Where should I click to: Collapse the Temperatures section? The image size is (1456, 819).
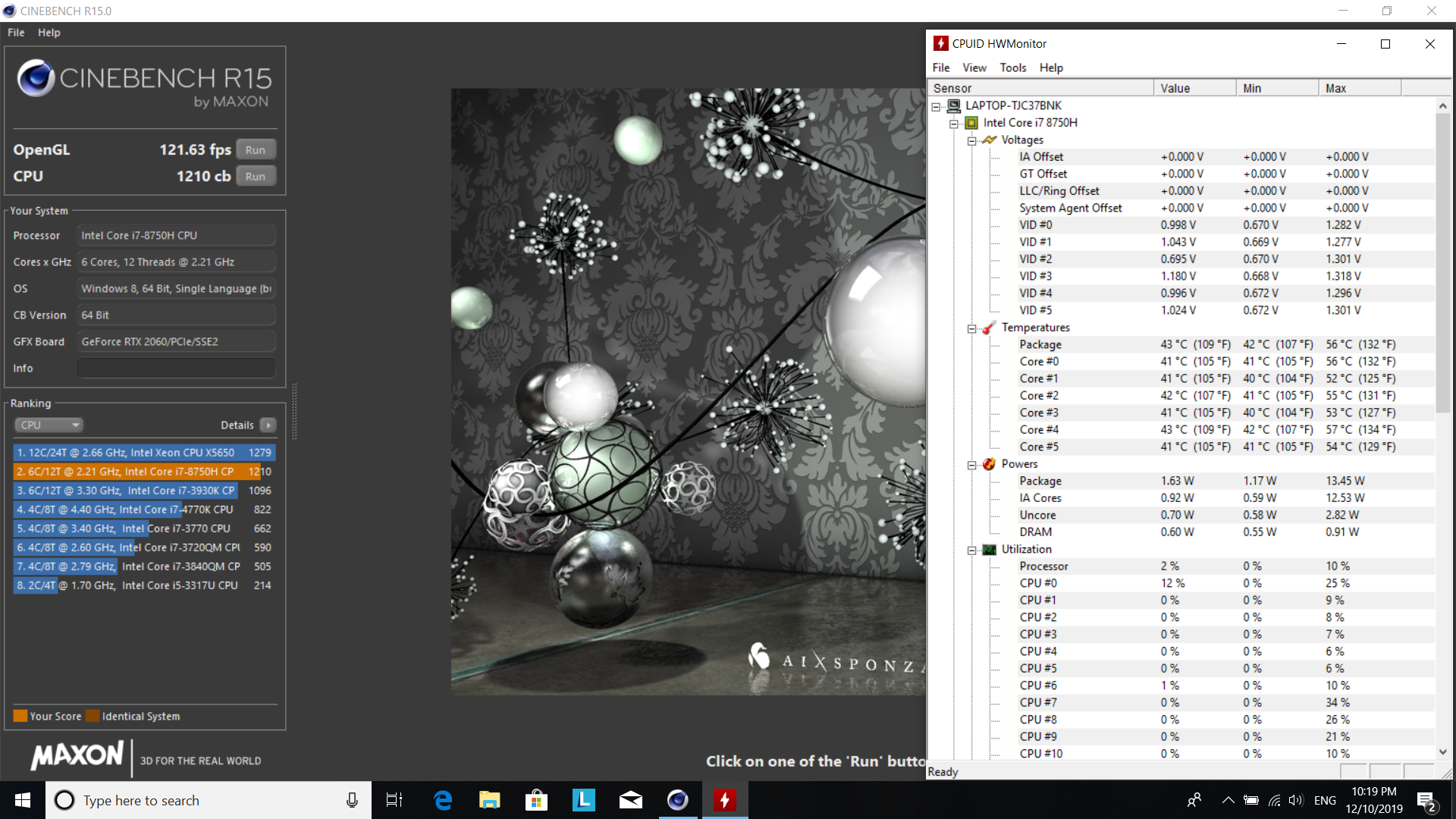[x=971, y=328]
